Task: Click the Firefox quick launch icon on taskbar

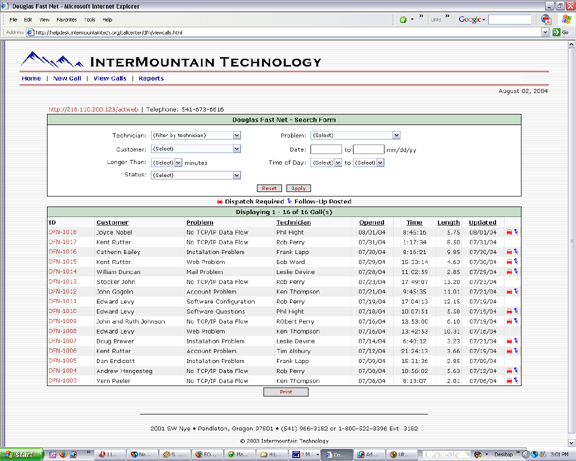Action: [x=63, y=454]
